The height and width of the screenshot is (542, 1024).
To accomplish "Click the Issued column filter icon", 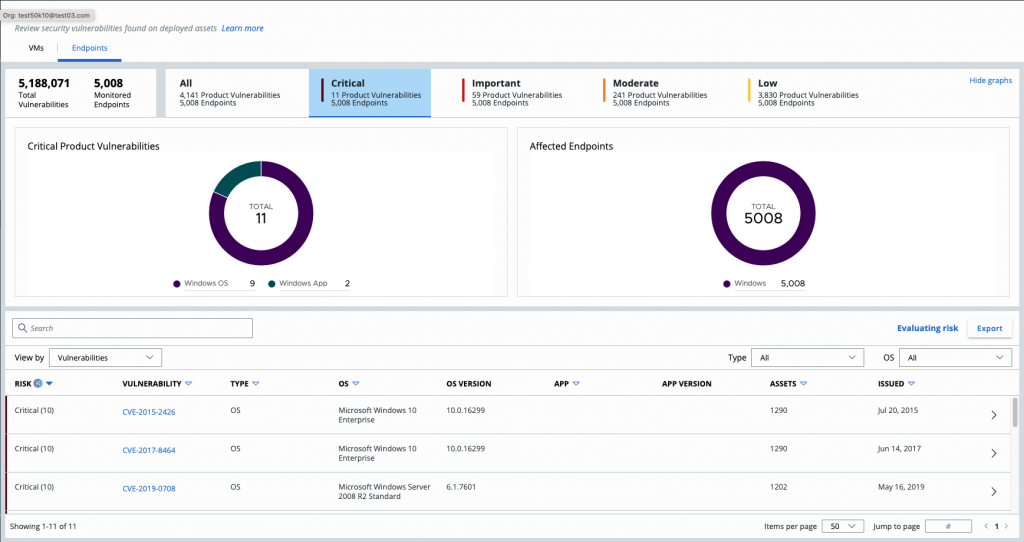I will 913,383.
